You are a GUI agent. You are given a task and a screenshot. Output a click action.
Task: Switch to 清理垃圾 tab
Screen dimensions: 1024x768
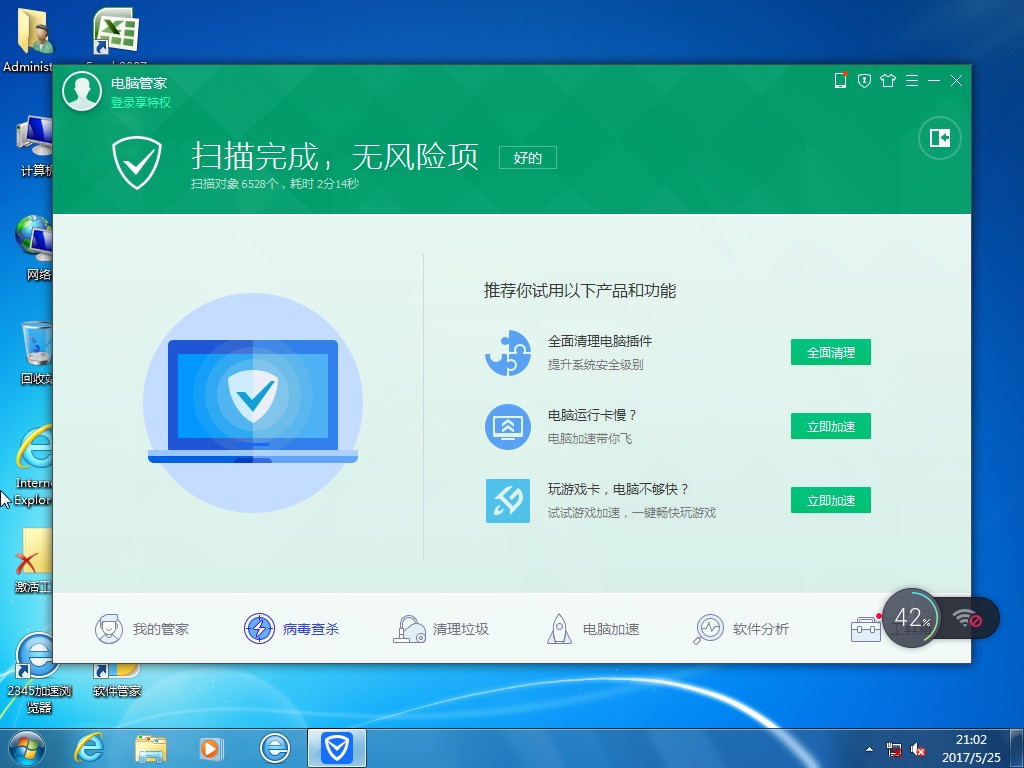pos(441,629)
